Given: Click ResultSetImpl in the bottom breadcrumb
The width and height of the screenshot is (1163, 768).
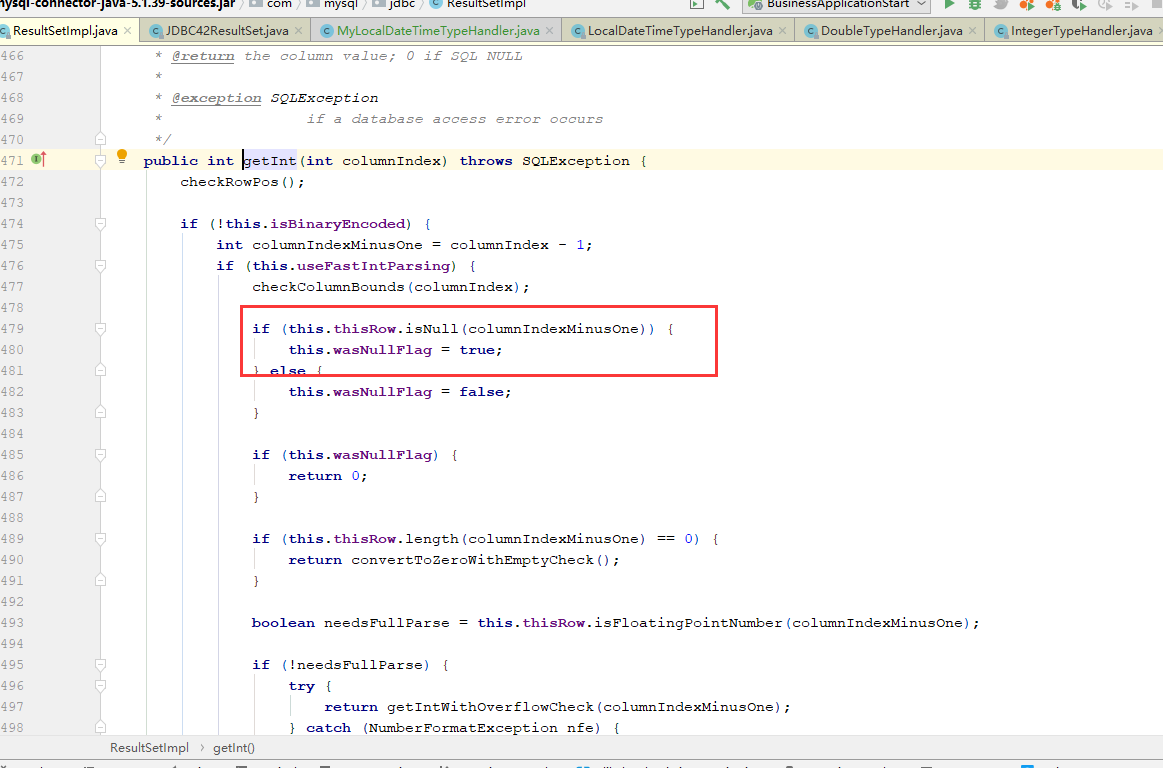Looking at the screenshot, I should 149,748.
